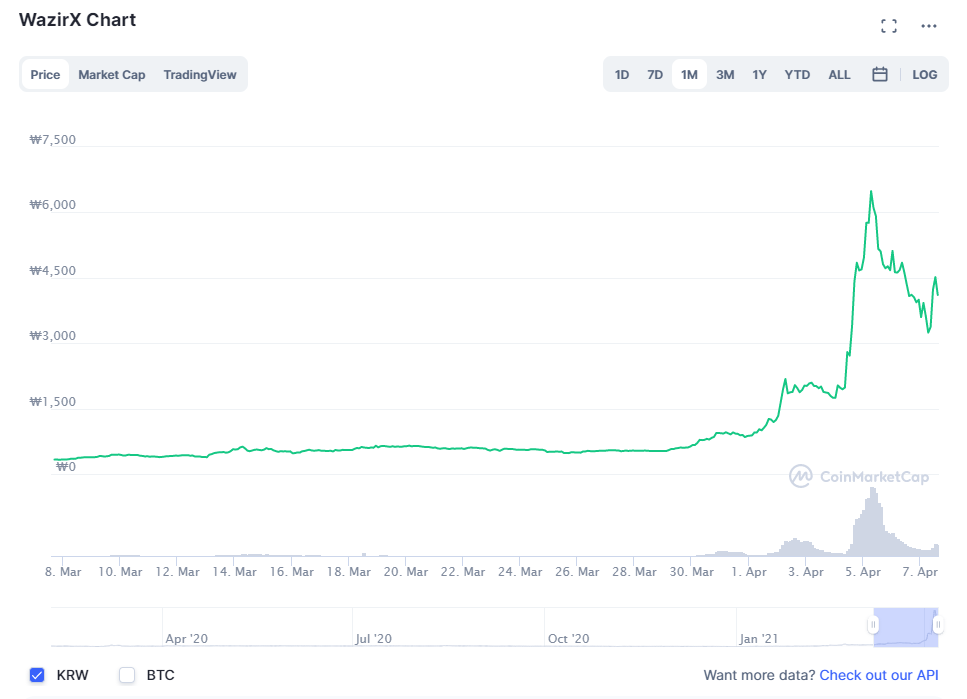The image size is (967, 699).
Task: Grab the left range navigator handle
Action: click(x=873, y=624)
